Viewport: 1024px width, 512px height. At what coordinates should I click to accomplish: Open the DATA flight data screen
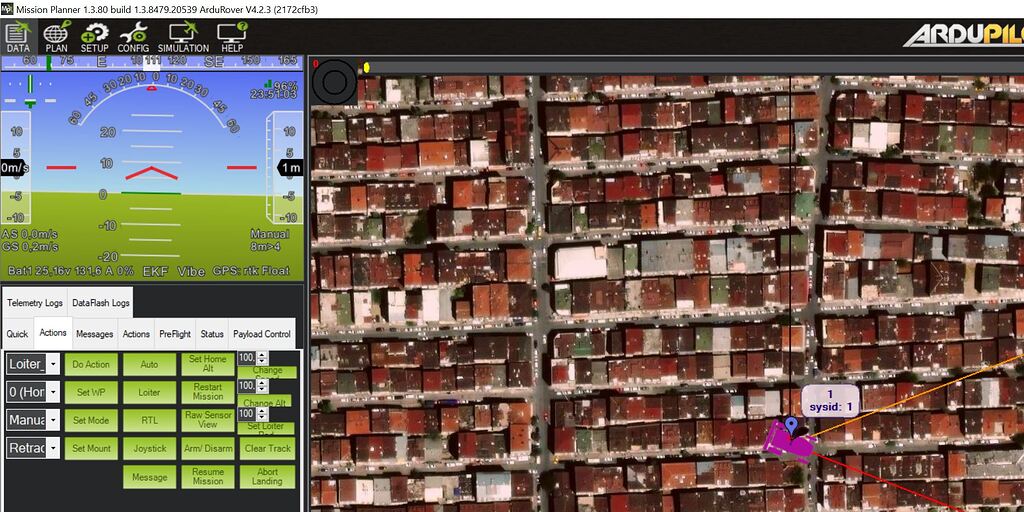18,35
